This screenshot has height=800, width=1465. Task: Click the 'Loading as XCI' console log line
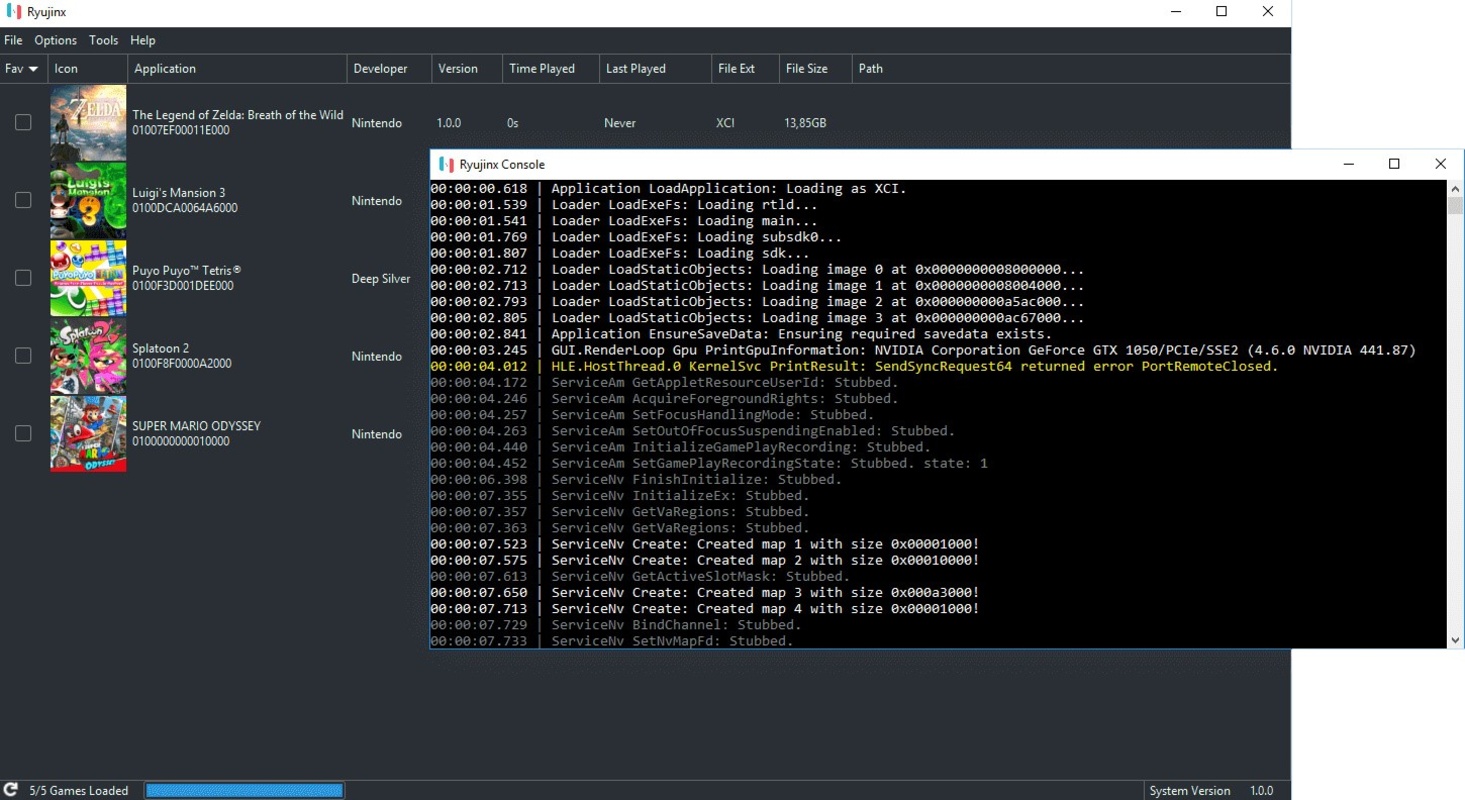coord(668,188)
